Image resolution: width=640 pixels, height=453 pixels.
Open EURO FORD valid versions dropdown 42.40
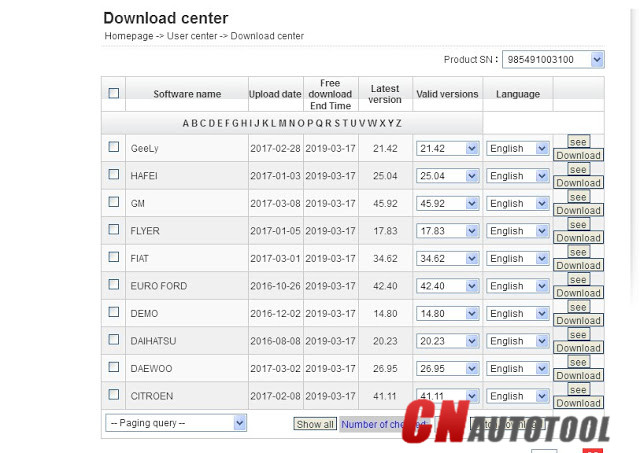point(447,286)
